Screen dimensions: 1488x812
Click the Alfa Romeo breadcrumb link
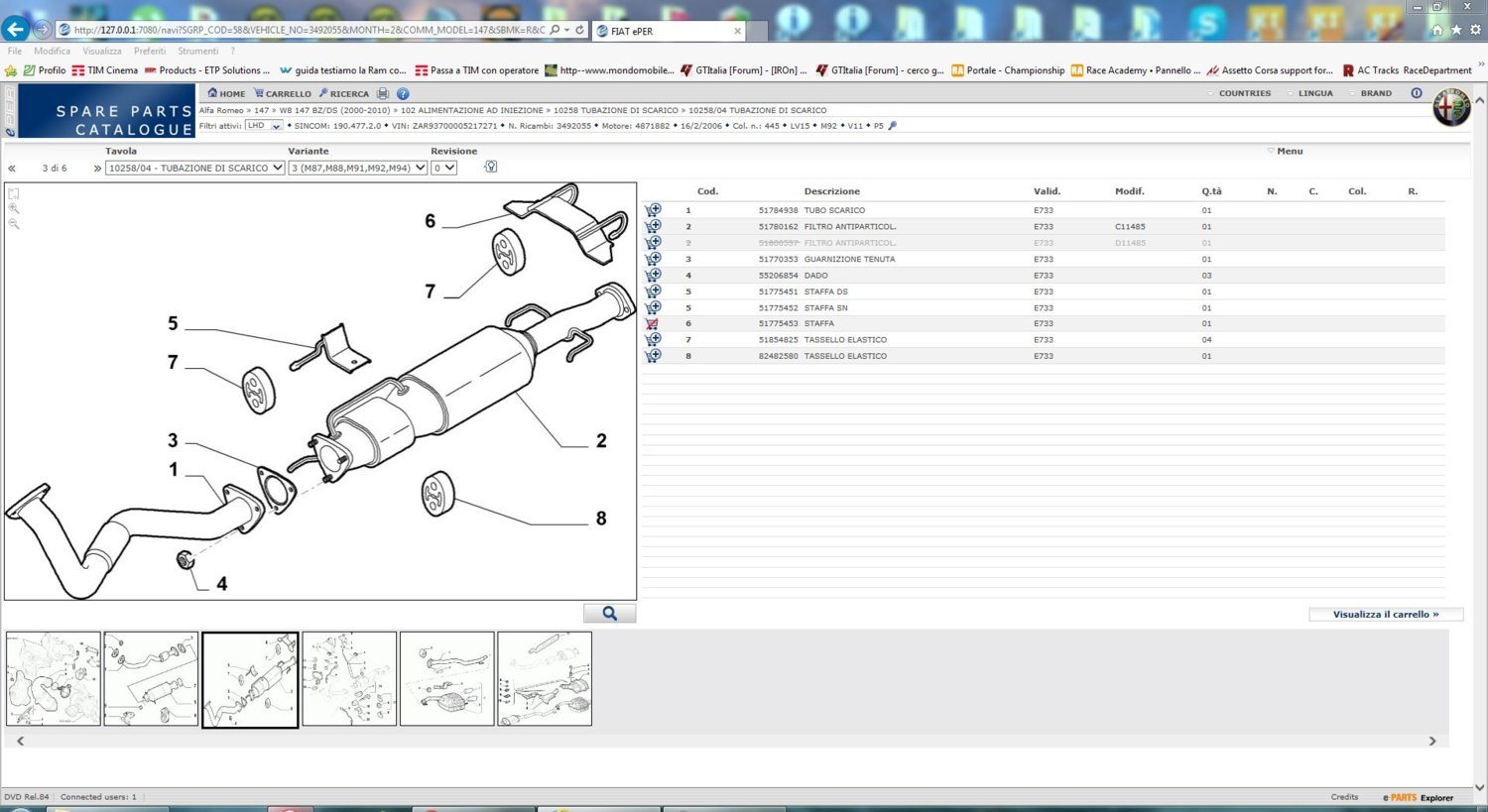pyautogui.click(x=221, y=110)
